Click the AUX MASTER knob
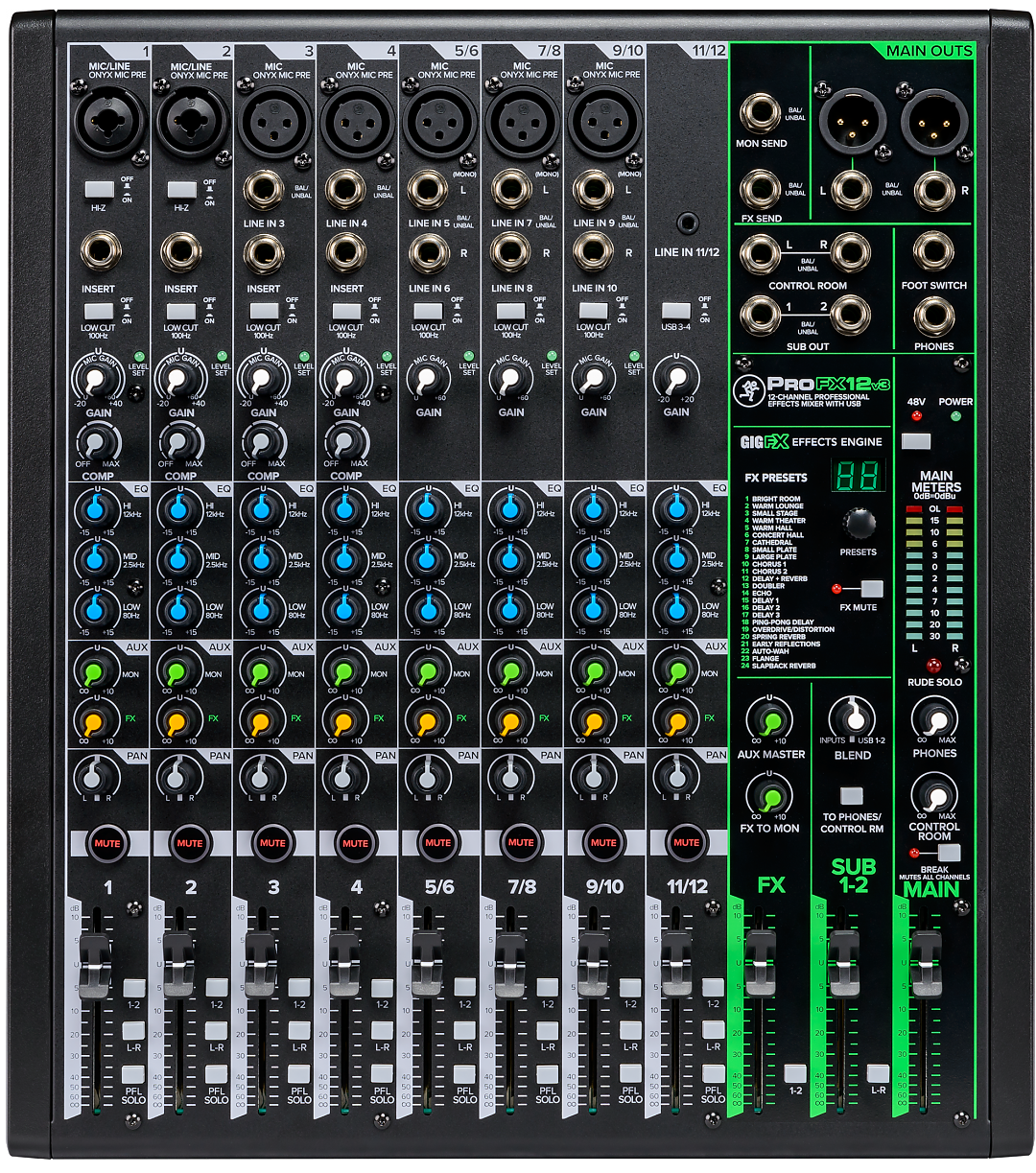1036x1173 pixels. click(770, 719)
